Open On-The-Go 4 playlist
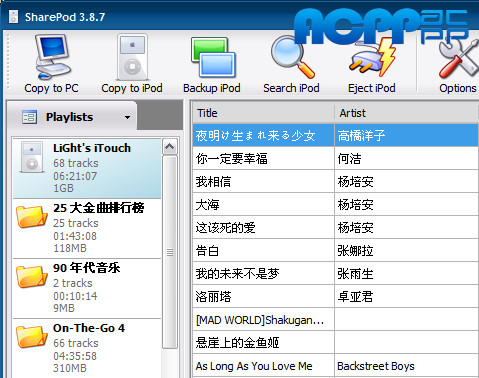Screen dimensions: 479x378 click(x=87, y=348)
